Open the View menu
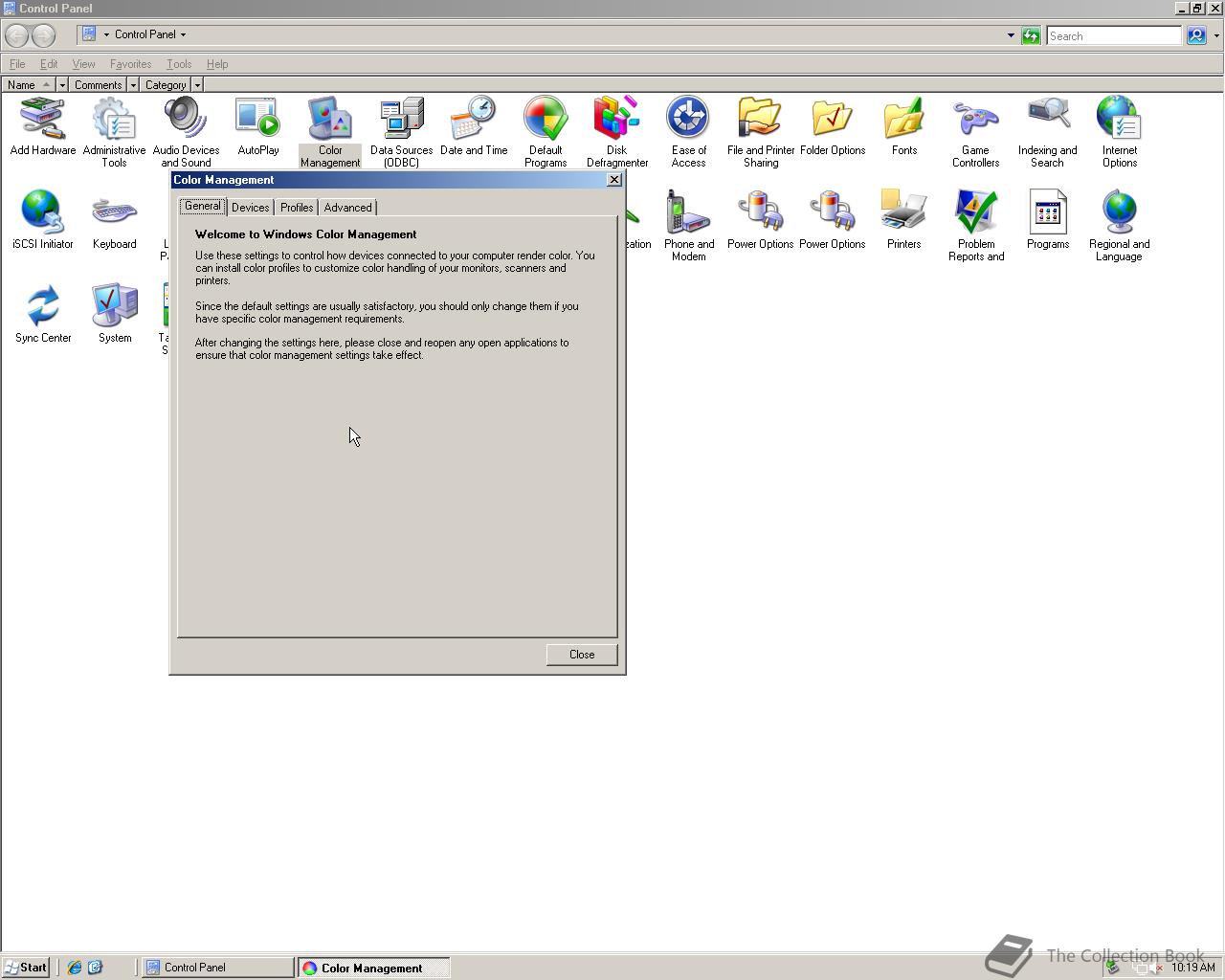This screenshot has height=980, width=1225. (83, 64)
